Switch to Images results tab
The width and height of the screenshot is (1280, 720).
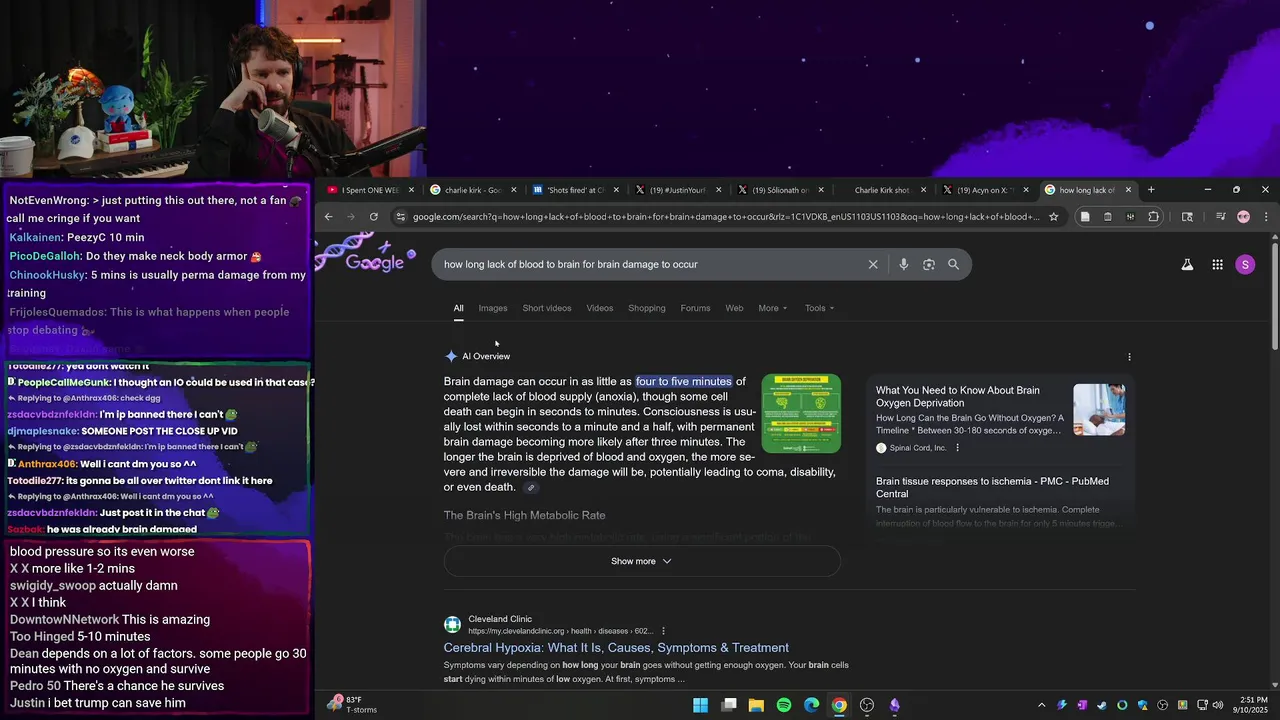(493, 308)
